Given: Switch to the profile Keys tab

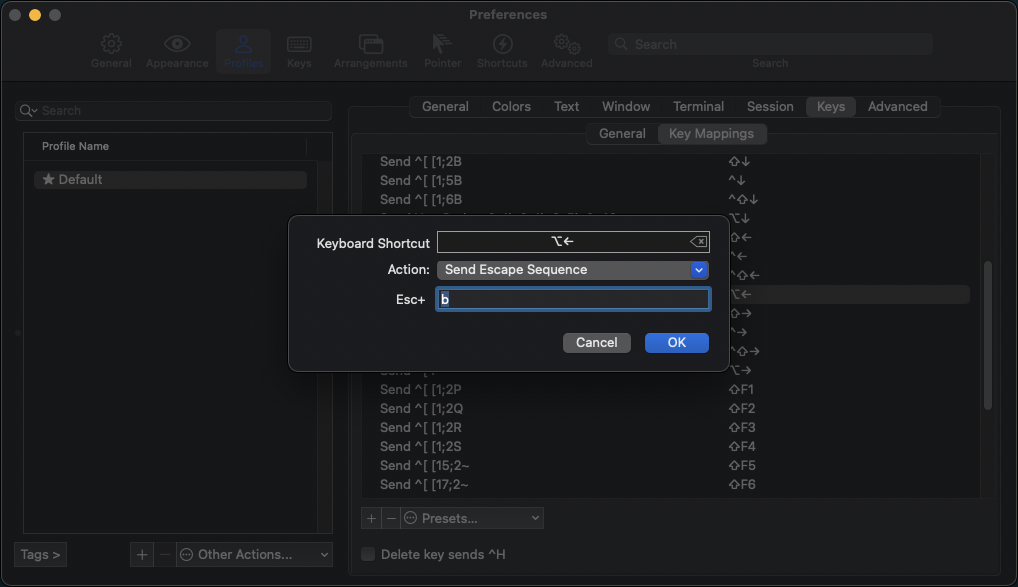Looking at the screenshot, I should click(x=831, y=106).
